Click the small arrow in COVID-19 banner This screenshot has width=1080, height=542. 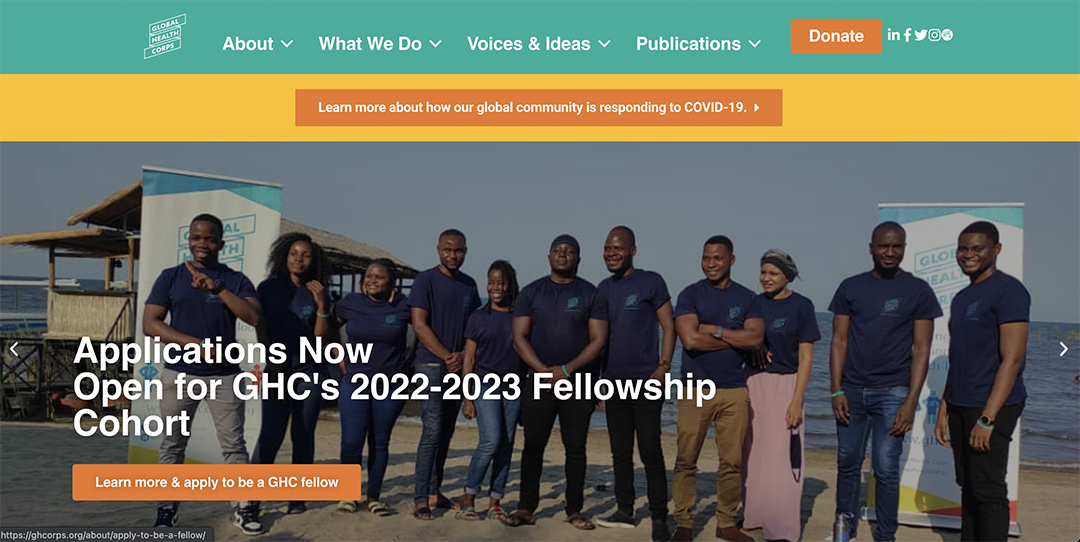[757, 108]
